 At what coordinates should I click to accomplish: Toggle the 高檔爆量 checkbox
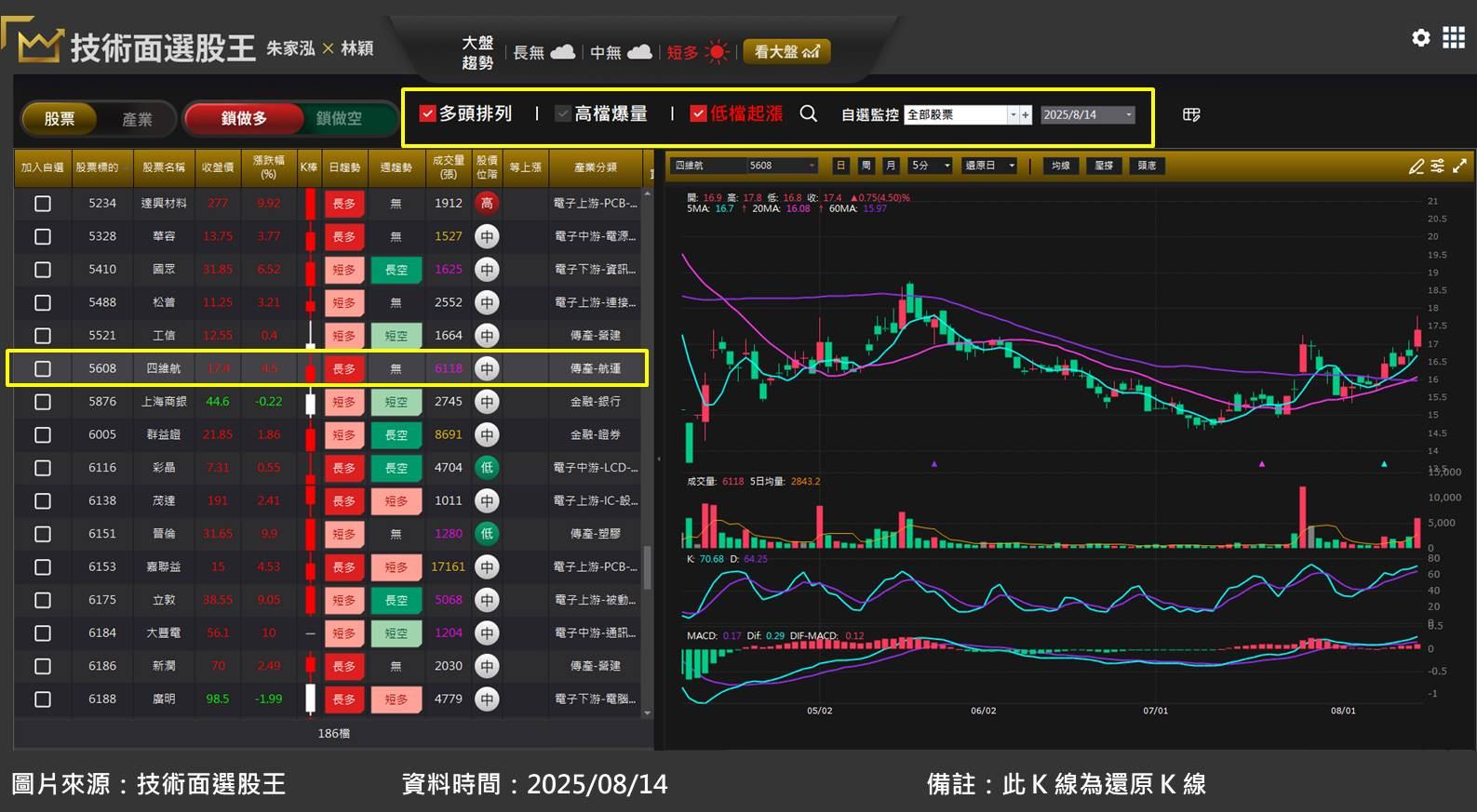[562, 113]
